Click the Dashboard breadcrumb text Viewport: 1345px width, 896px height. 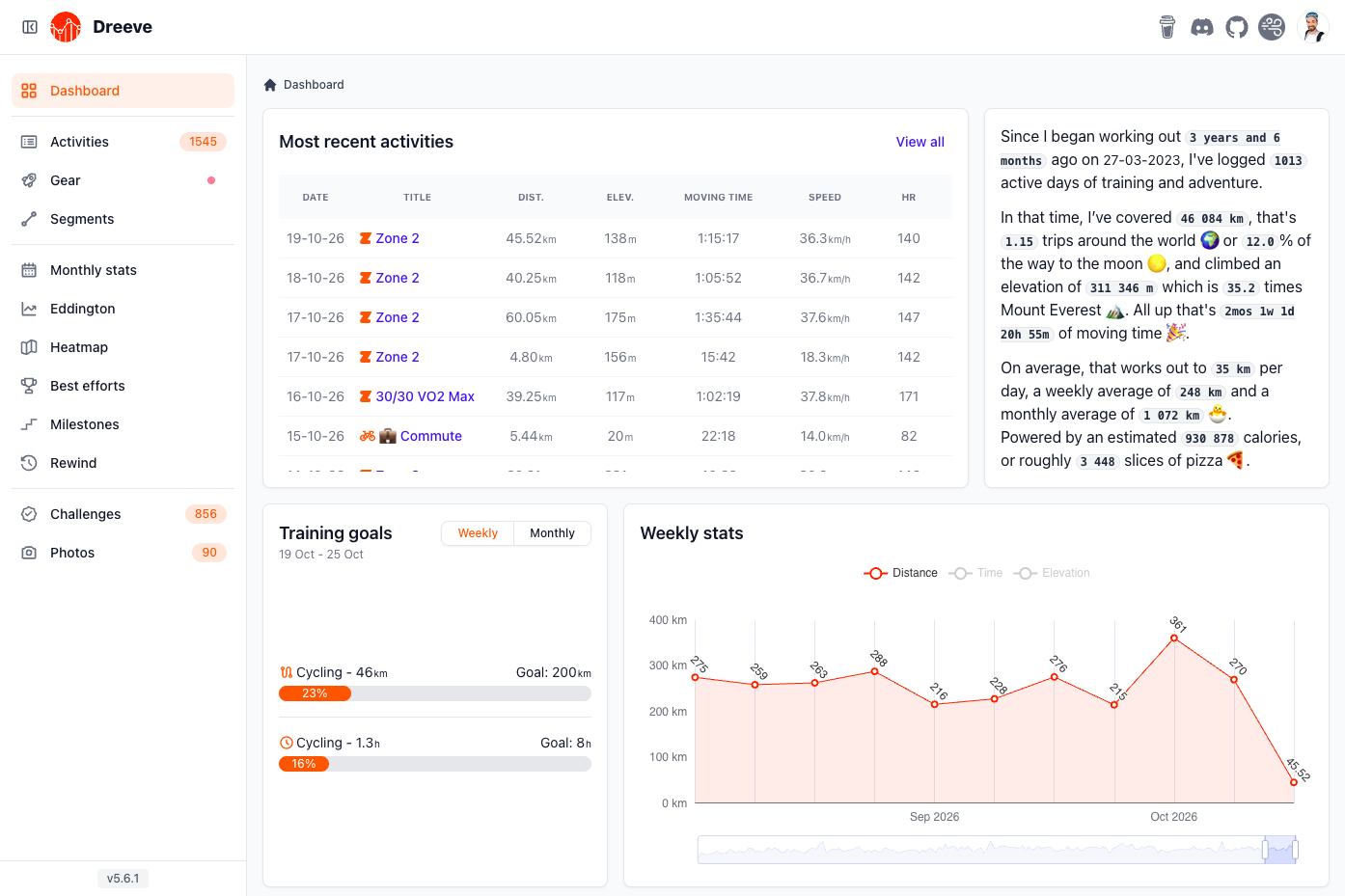point(314,85)
